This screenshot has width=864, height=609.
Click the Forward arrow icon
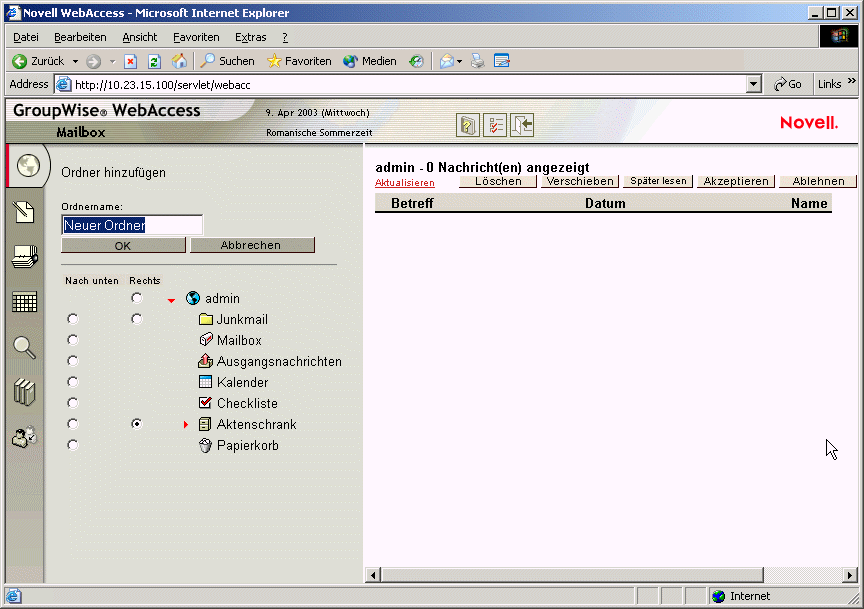pos(94,61)
